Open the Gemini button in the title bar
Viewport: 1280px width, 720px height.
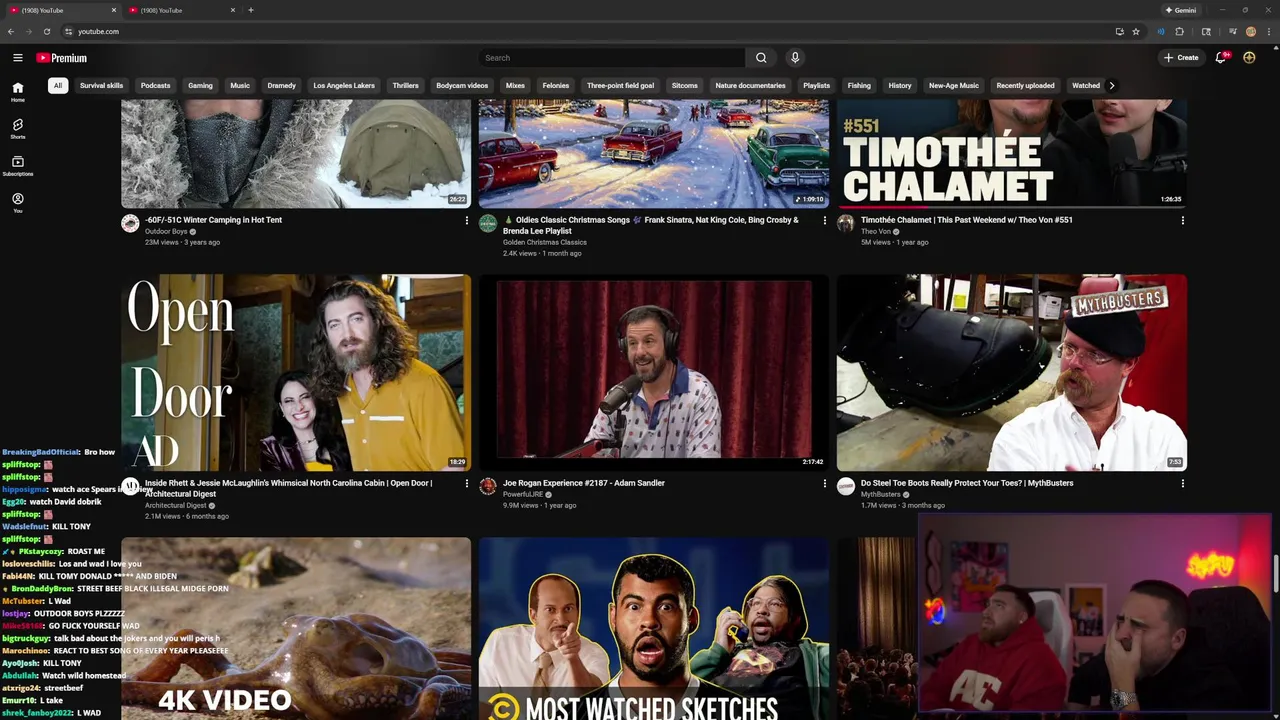click(1181, 10)
